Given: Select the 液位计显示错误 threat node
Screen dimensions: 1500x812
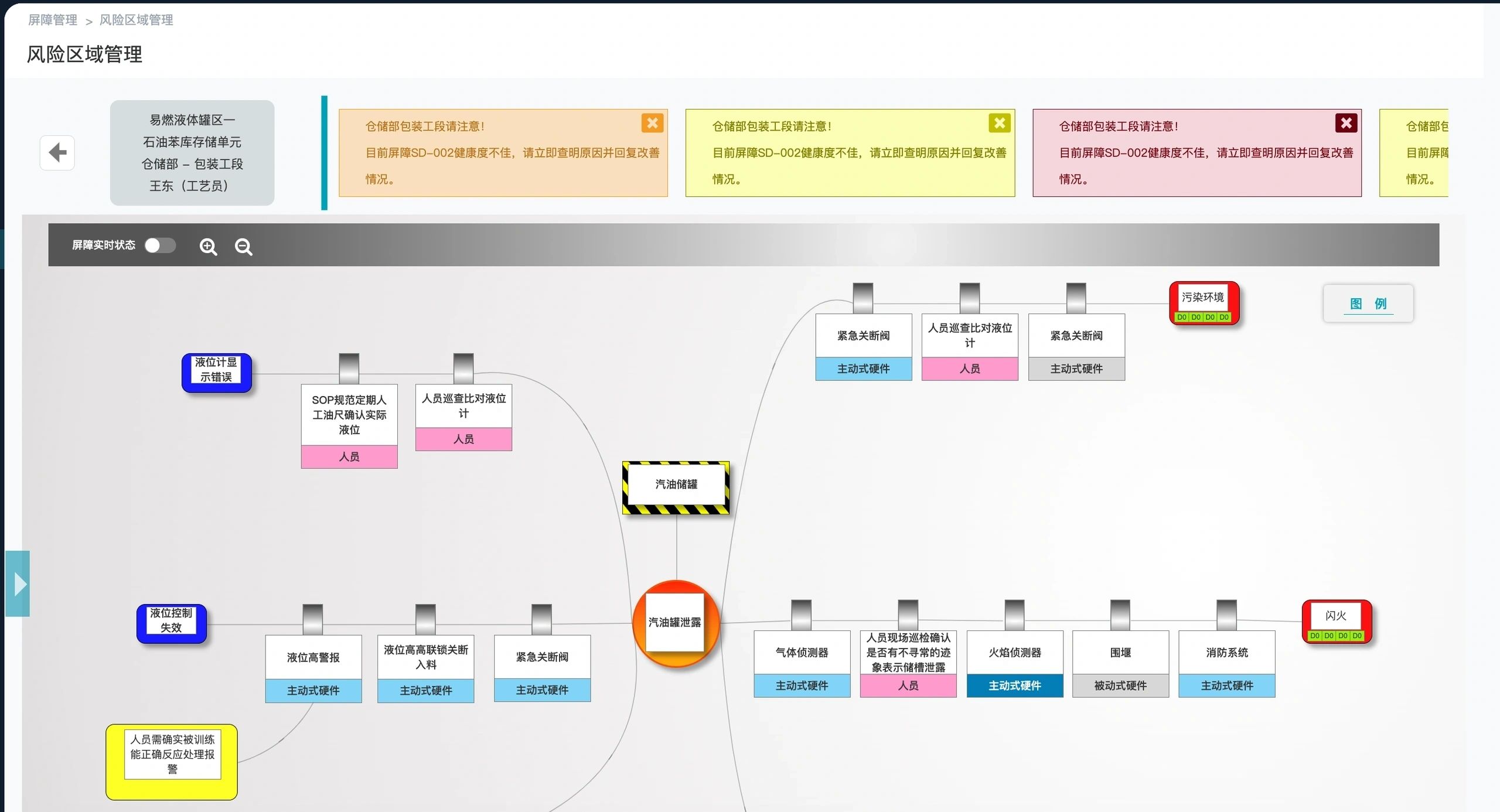Looking at the screenshot, I should 216,373.
